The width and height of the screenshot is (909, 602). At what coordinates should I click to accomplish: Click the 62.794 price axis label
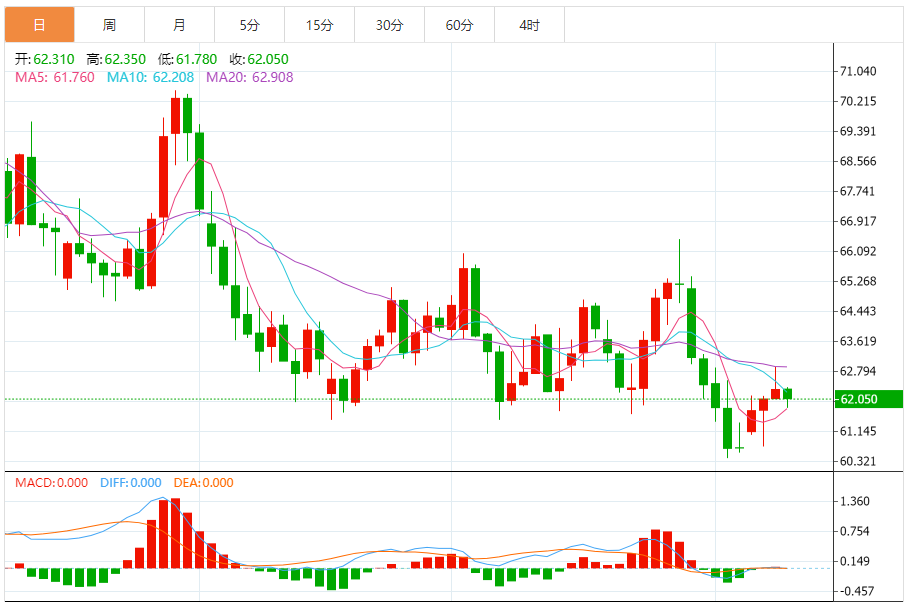[x=858, y=371]
